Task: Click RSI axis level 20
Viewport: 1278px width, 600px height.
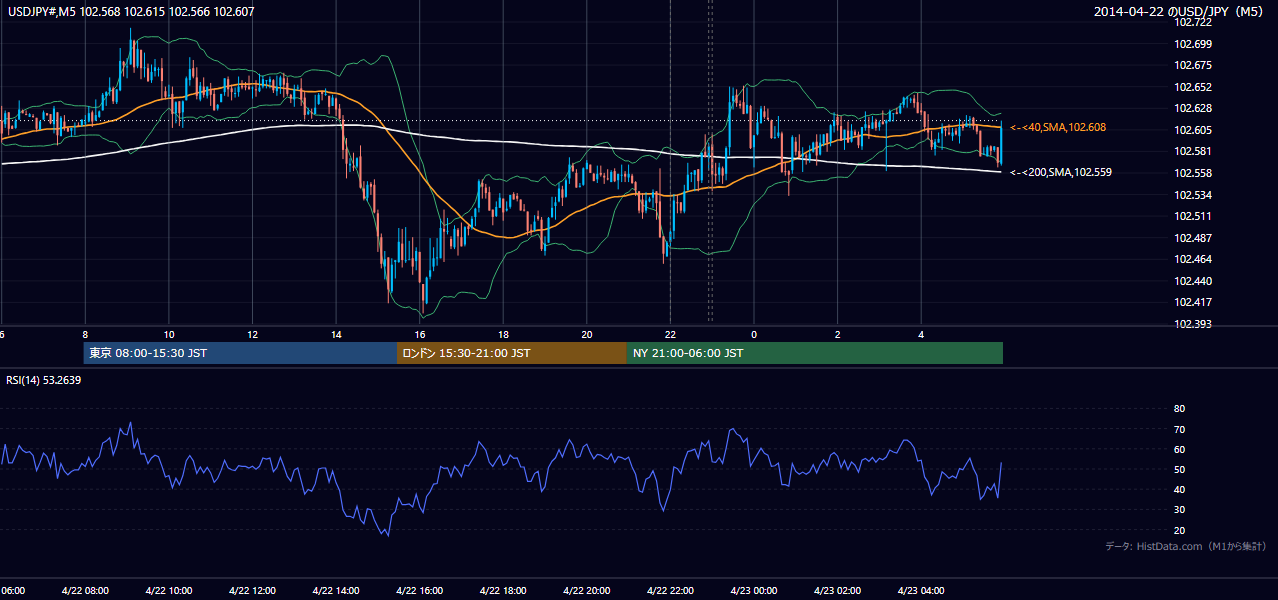Action: coord(1179,530)
